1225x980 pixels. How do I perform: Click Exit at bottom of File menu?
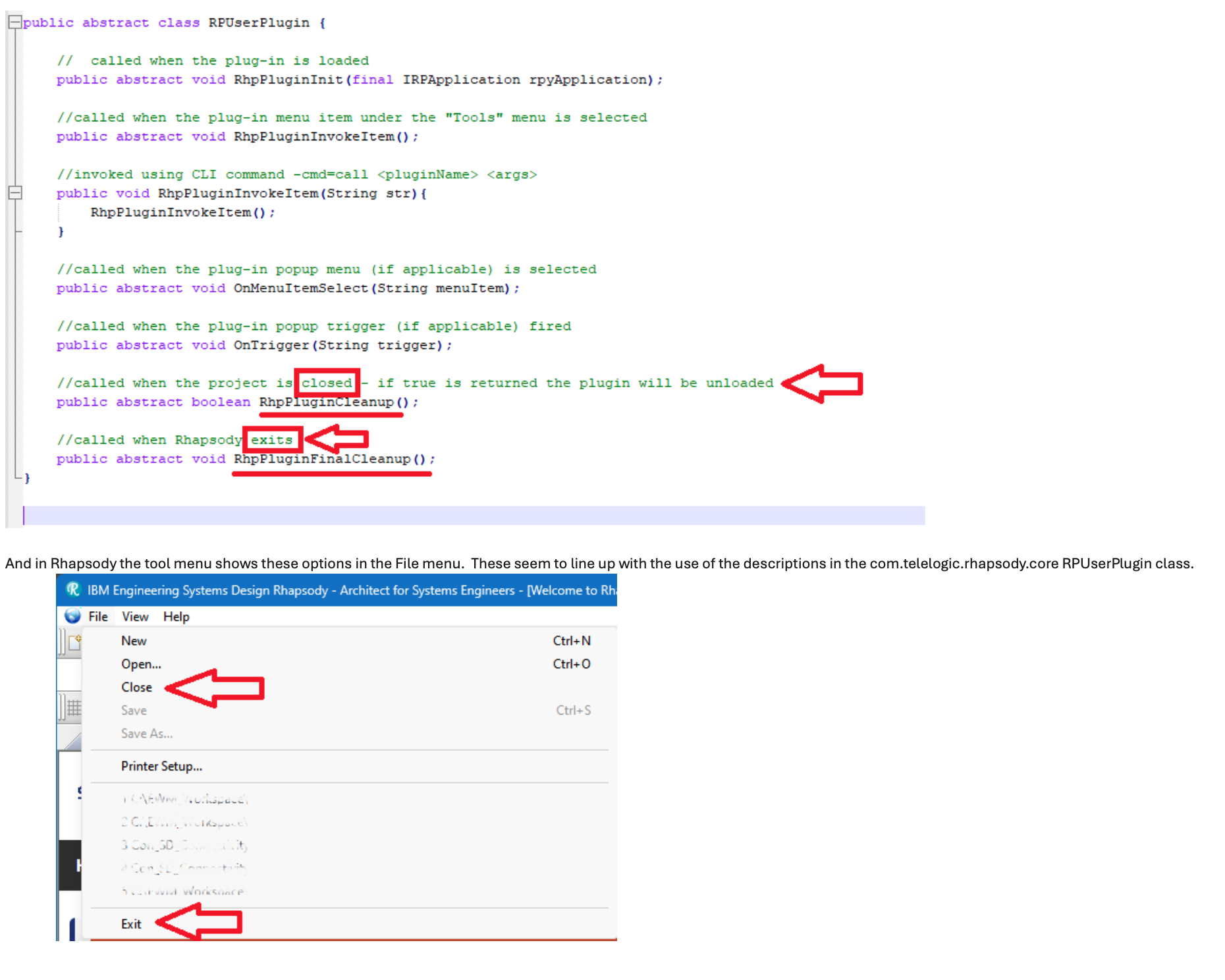tap(131, 924)
